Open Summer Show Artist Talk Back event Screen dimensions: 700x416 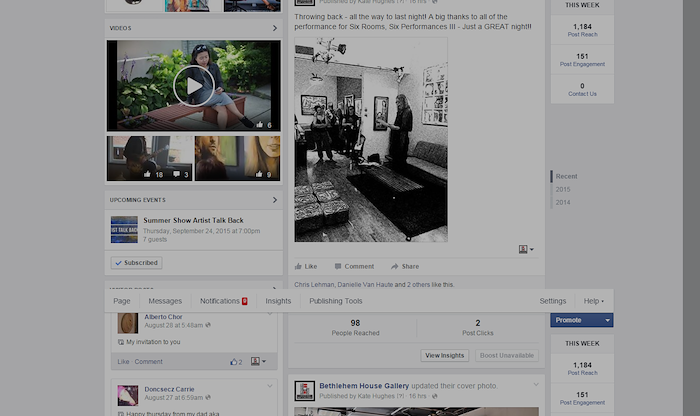pyautogui.click(x=193, y=220)
